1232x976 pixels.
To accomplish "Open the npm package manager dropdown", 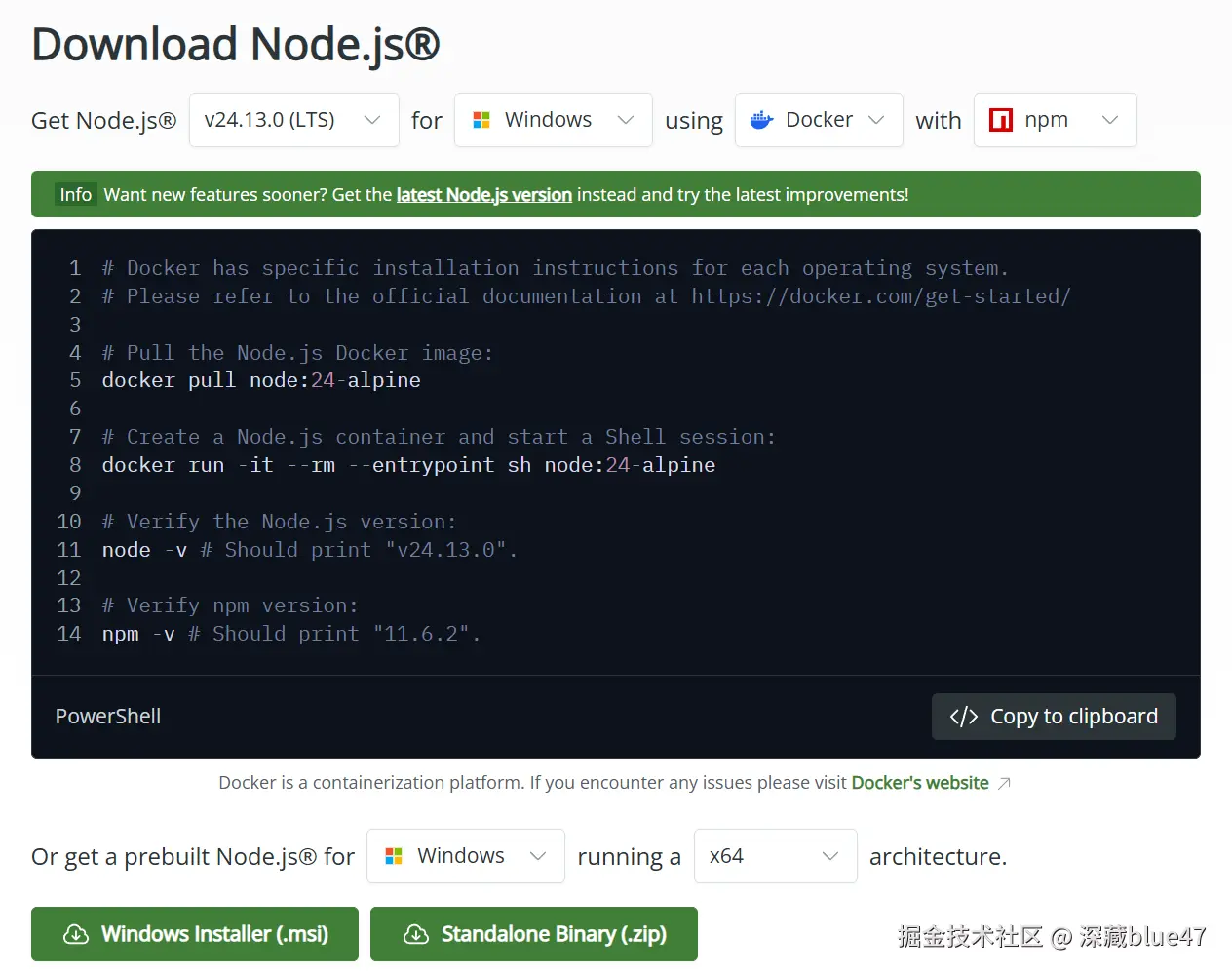I will [x=1055, y=119].
